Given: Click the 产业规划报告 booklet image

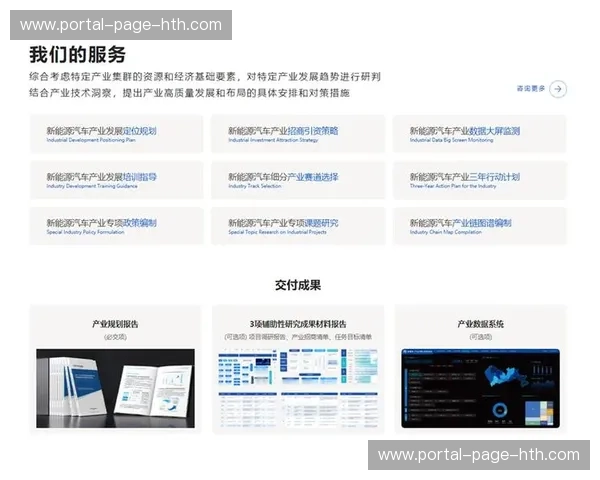Looking at the screenshot, I should pyautogui.click(x=115, y=388).
